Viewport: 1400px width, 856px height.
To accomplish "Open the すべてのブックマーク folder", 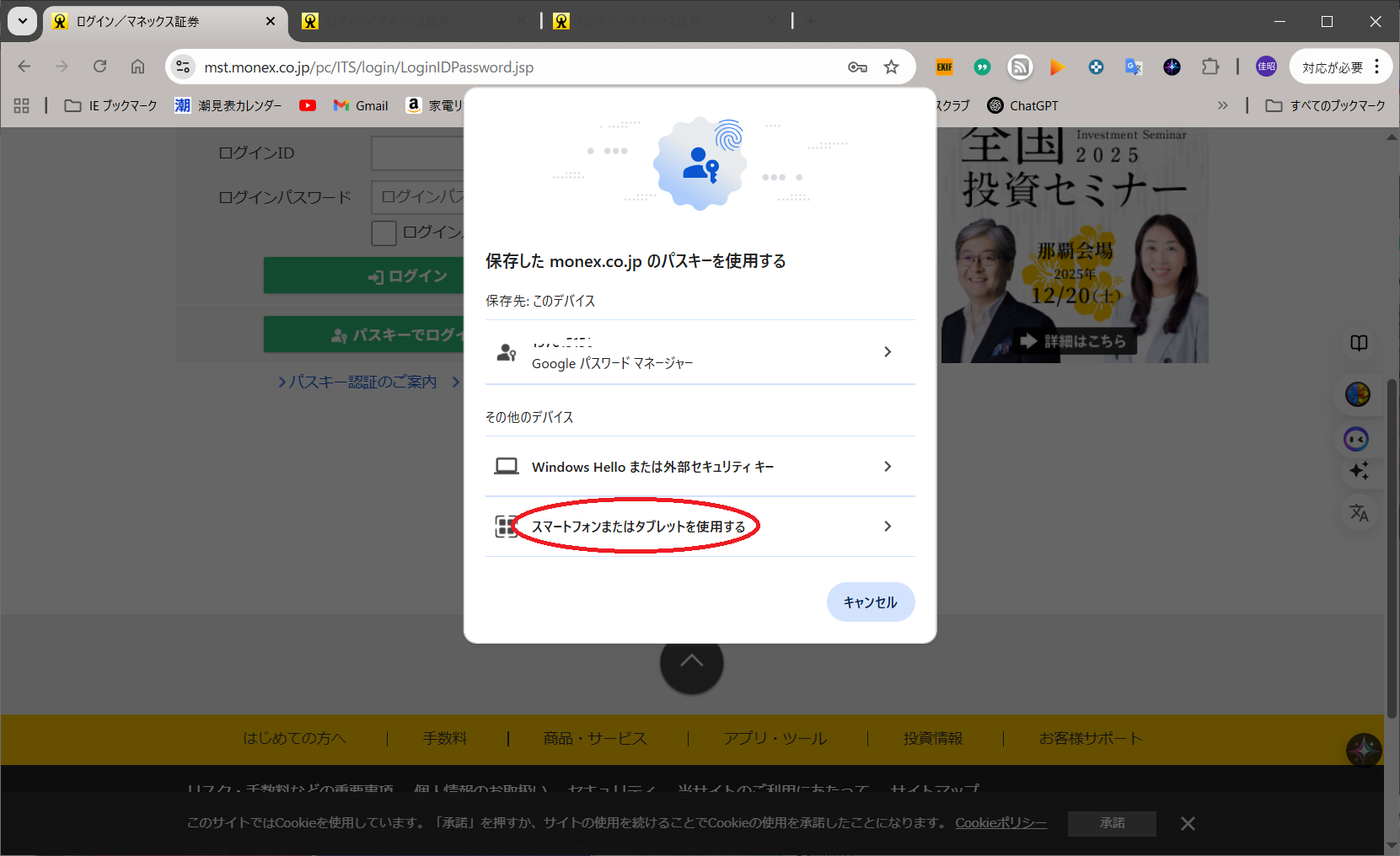I will pos(1326,105).
